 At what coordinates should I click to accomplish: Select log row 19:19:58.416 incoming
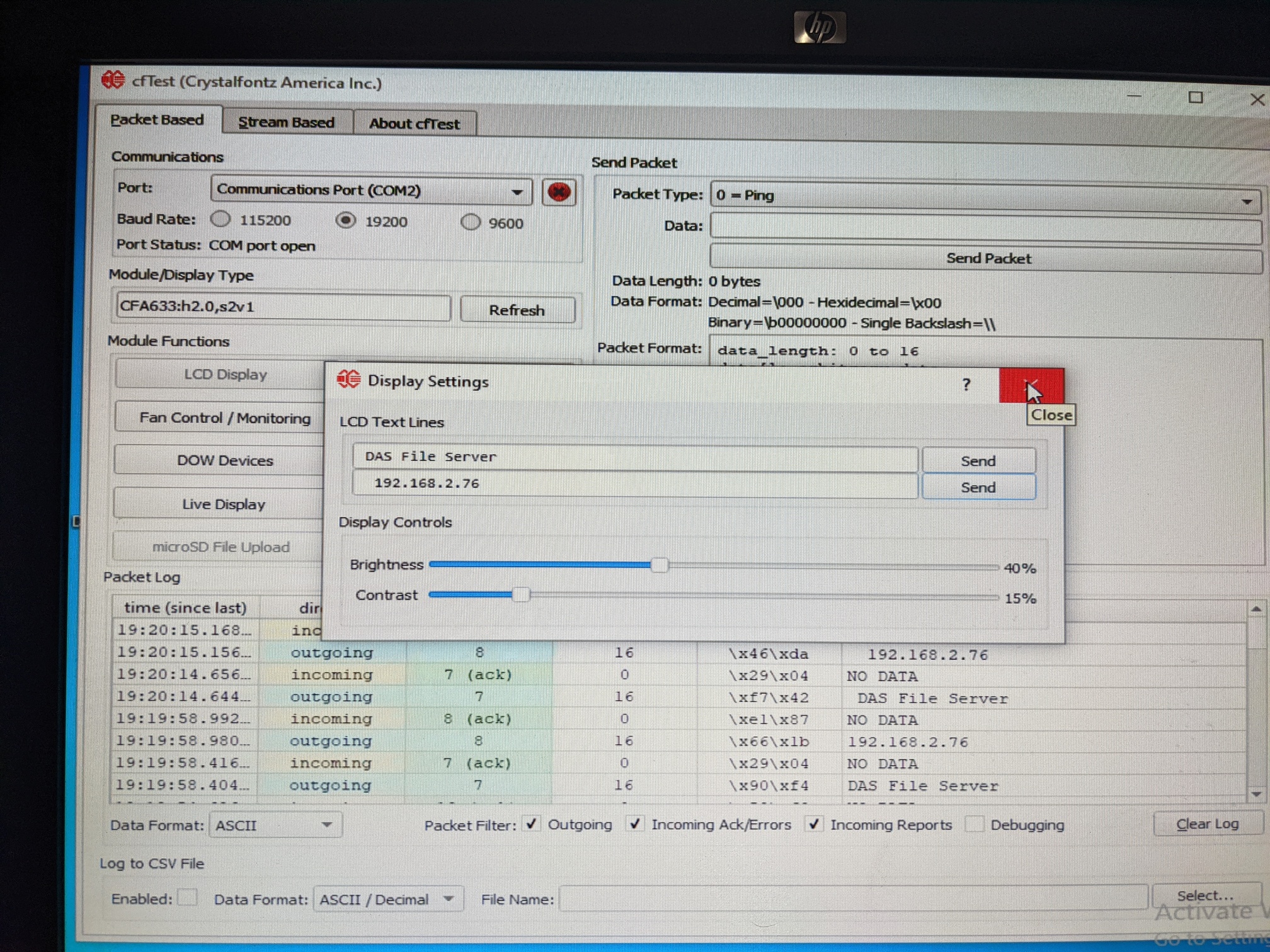(679, 763)
